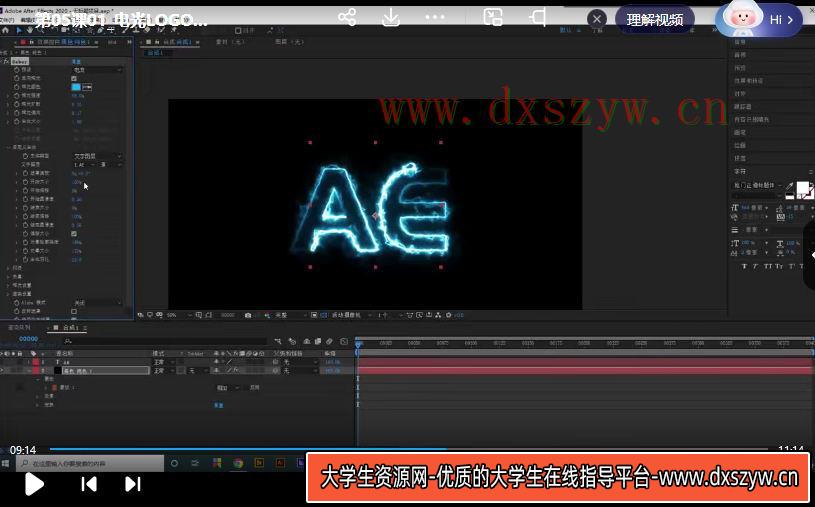
Task: Click the Hi assistant avatar button
Action: point(759,20)
